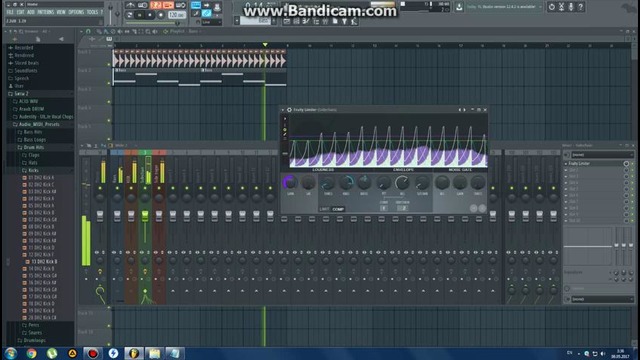Click the metronome icon in transport panel
Screen dimensions: 640x360
coord(130,5)
